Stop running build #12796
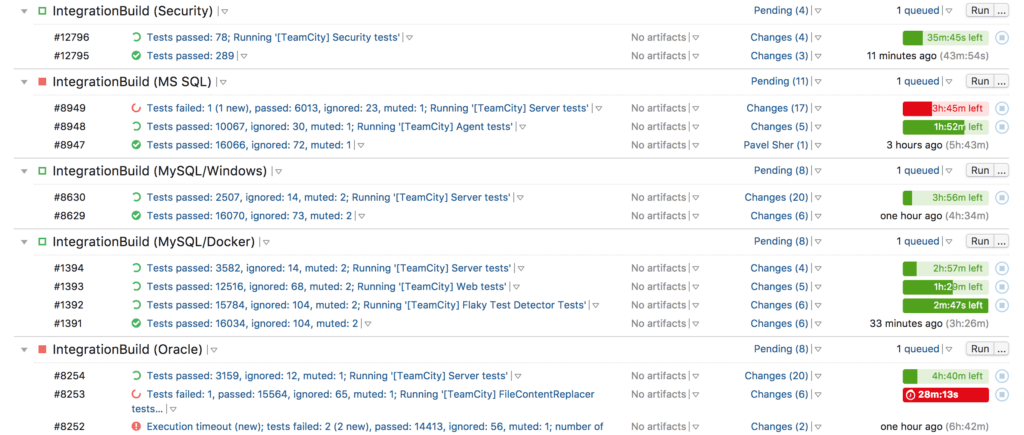The image size is (1024, 435). pos(1002,38)
